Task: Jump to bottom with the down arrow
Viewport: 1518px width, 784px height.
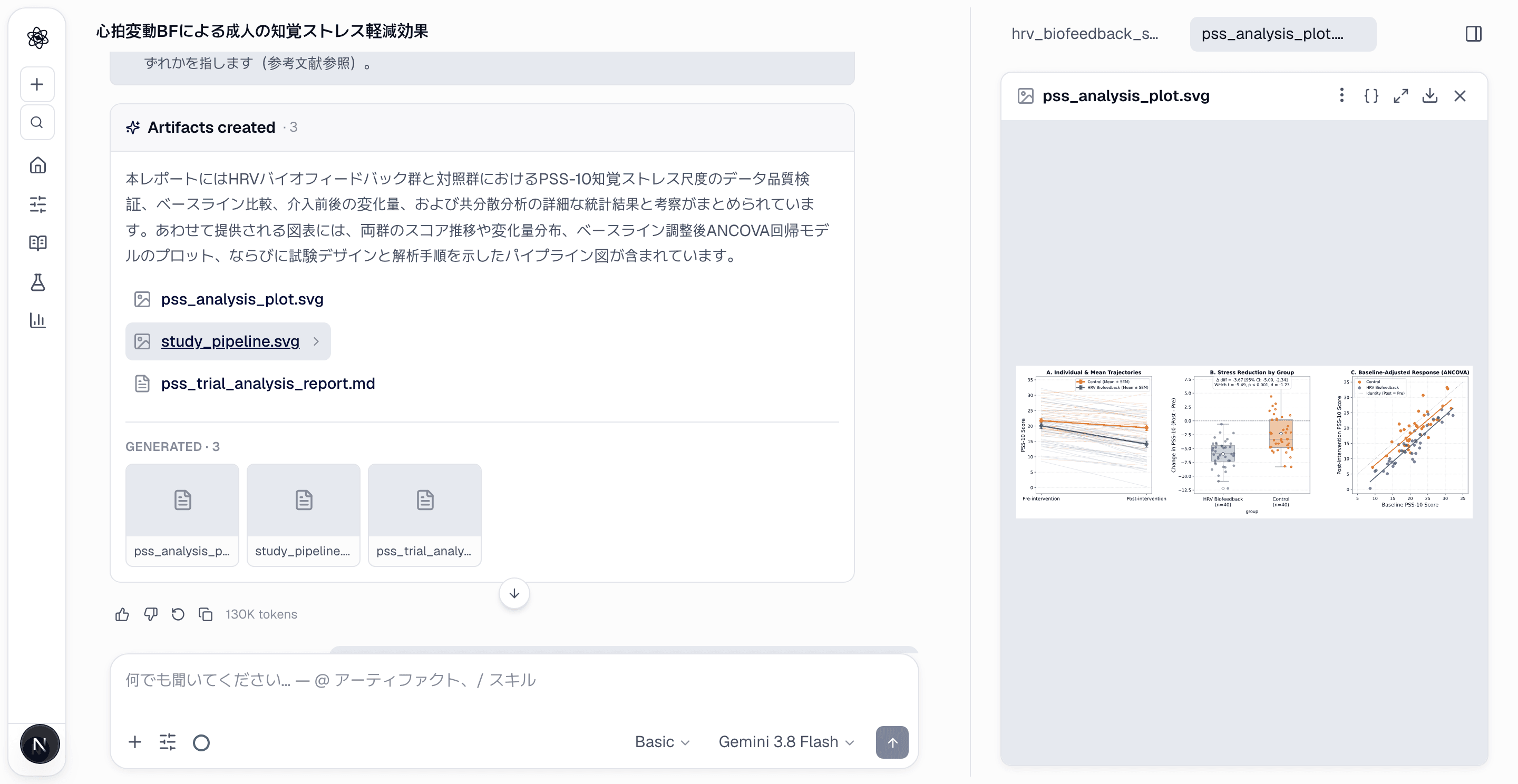Action: click(x=514, y=593)
